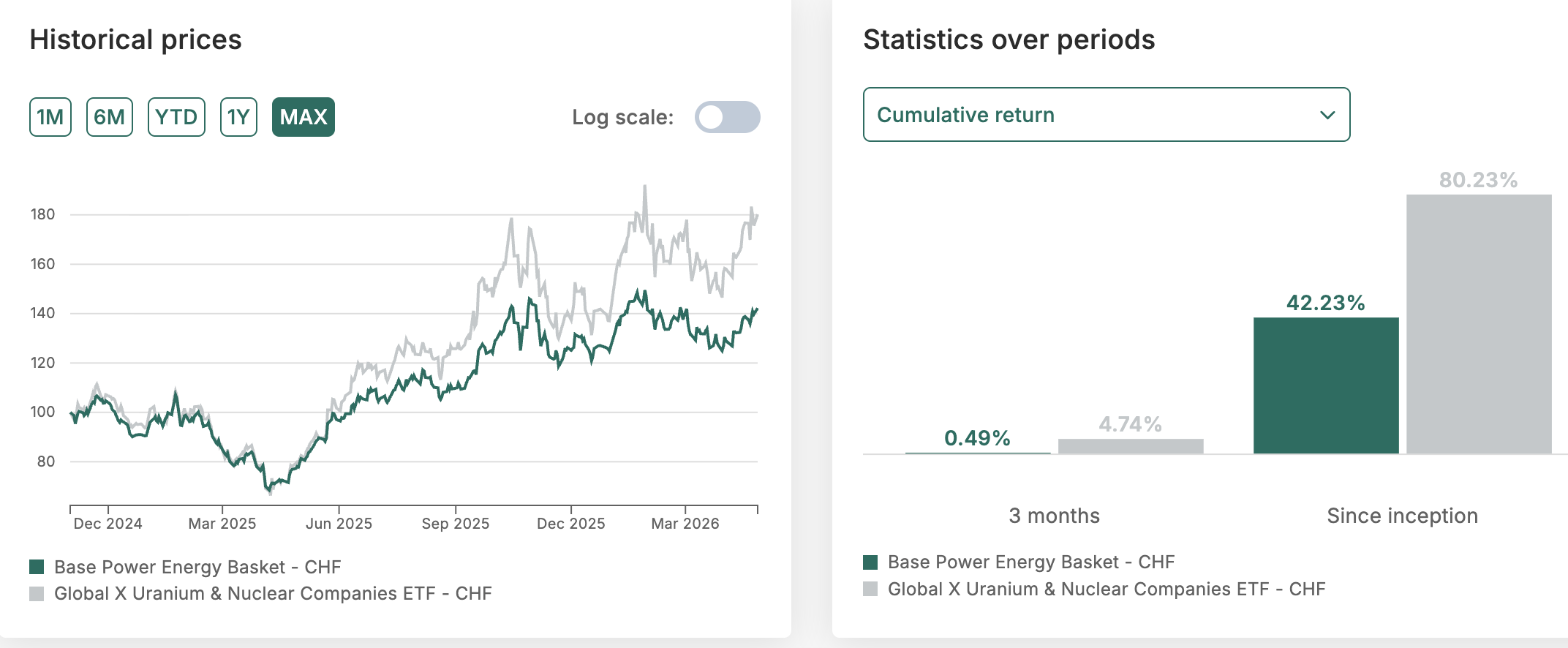Click the MAX range button
This screenshot has width=1568, height=648.
(304, 117)
